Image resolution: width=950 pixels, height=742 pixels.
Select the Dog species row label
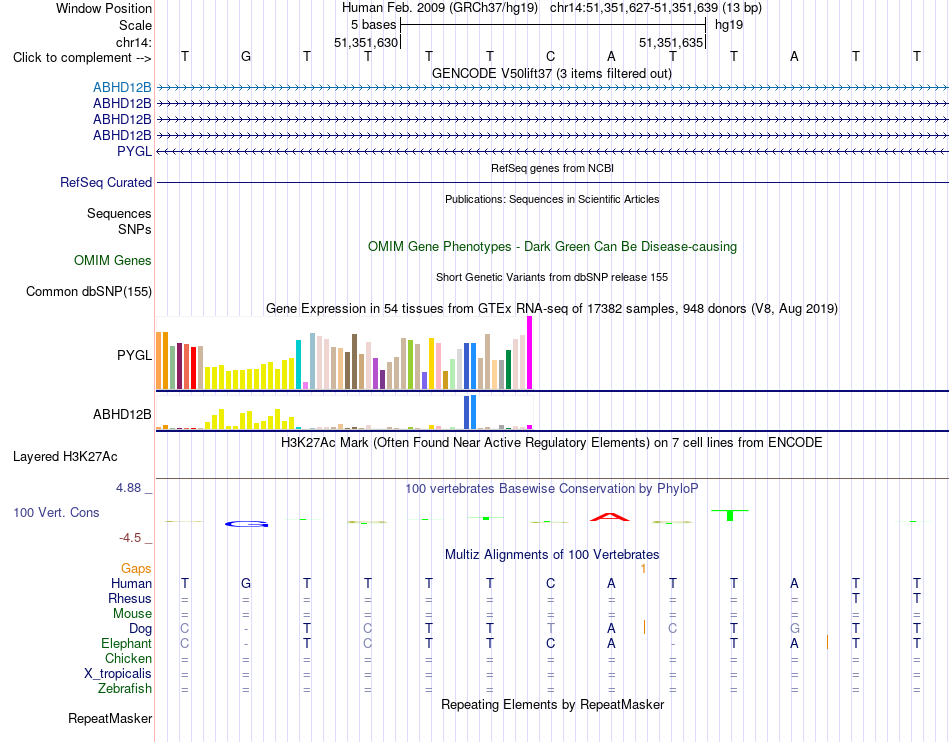coord(140,629)
